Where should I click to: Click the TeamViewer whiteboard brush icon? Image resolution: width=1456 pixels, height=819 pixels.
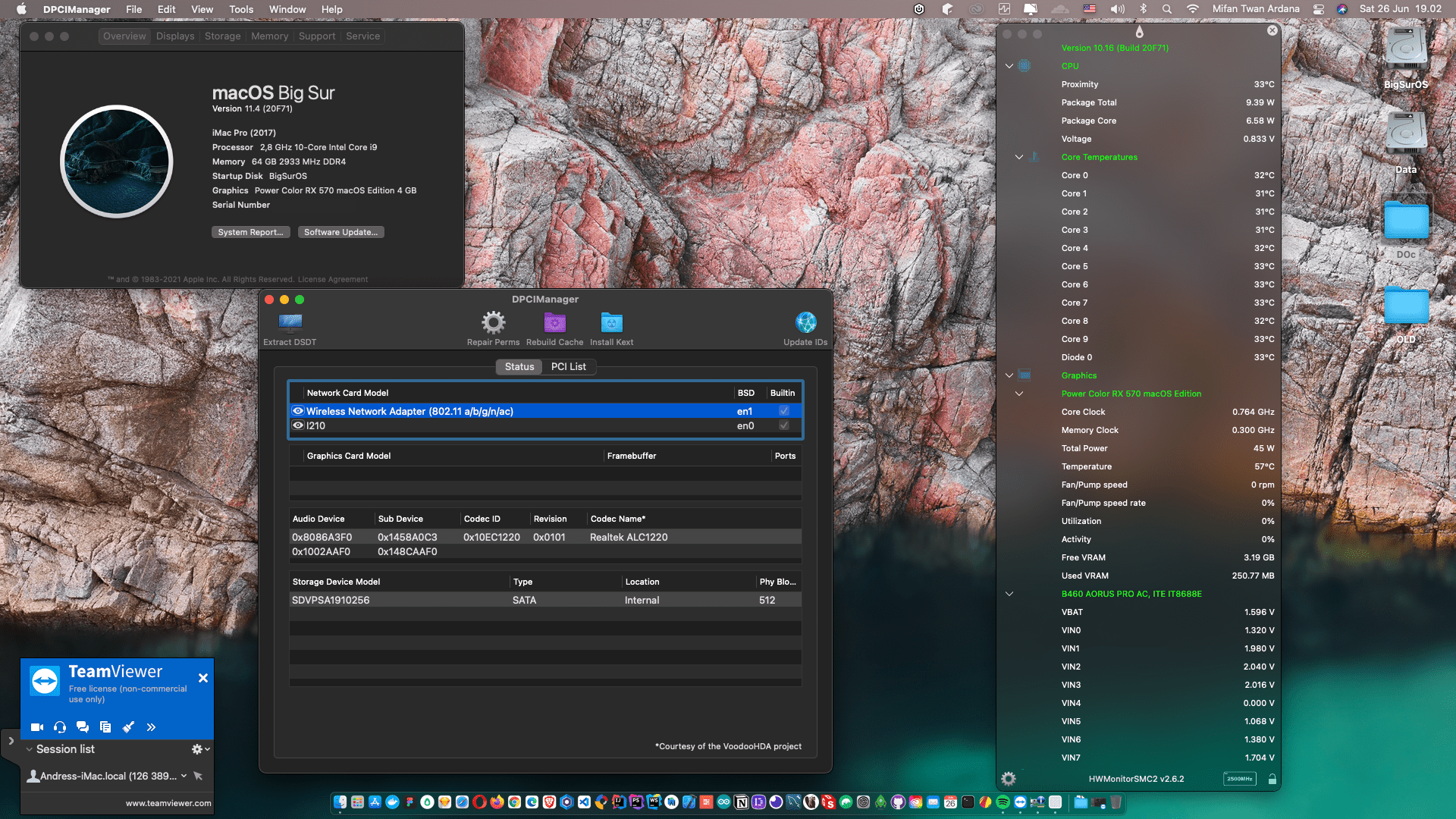pyautogui.click(x=128, y=727)
